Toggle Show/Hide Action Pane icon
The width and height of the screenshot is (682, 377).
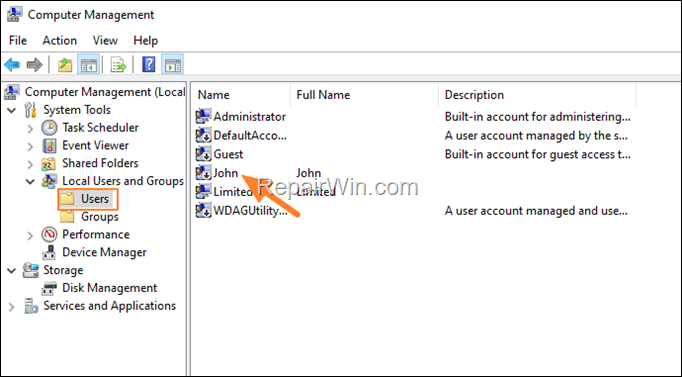[x=173, y=65]
